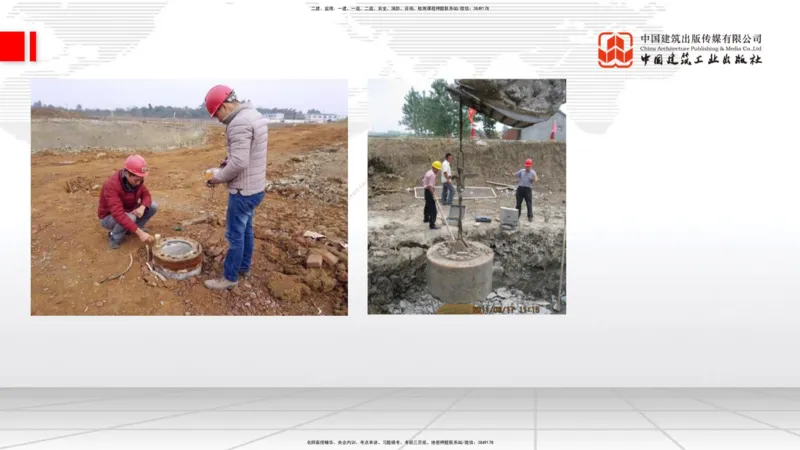
Task: Select the left construction site photo
Action: pos(189,197)
